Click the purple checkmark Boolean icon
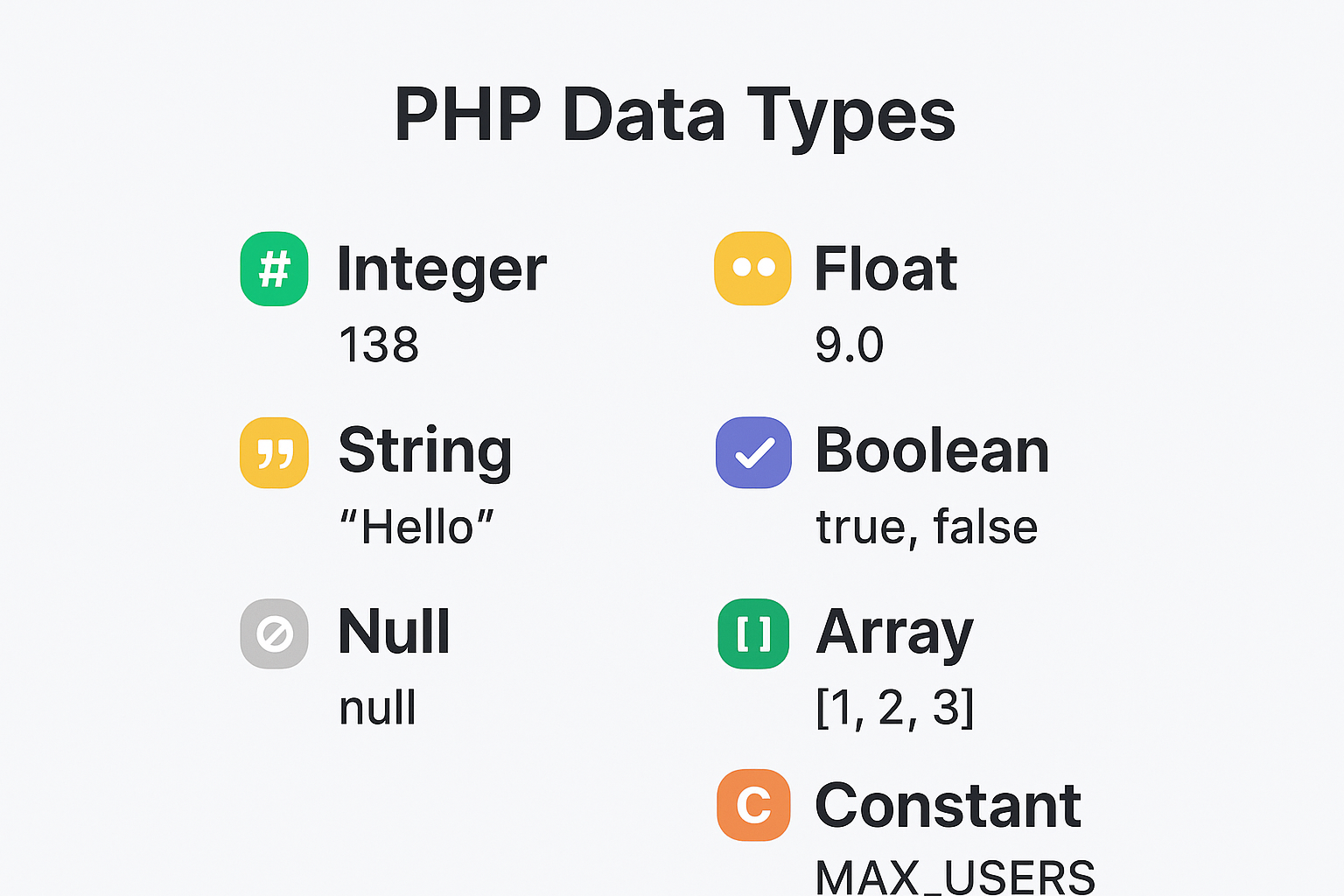This screenshot has width=1344, height=896. point(753,452)
